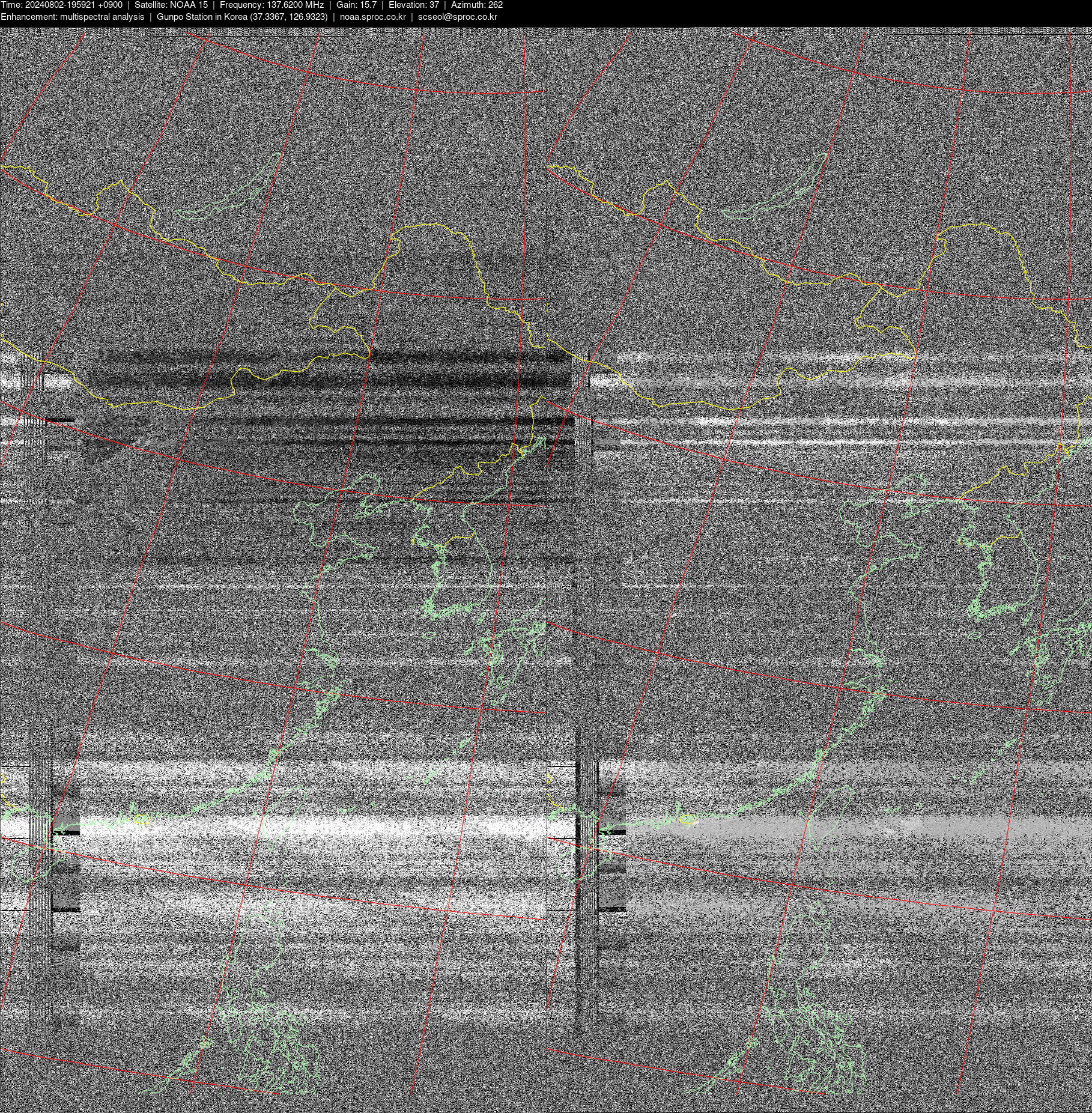Click the Frequency: 137.6200 MHz text

[x=271, y=5]
